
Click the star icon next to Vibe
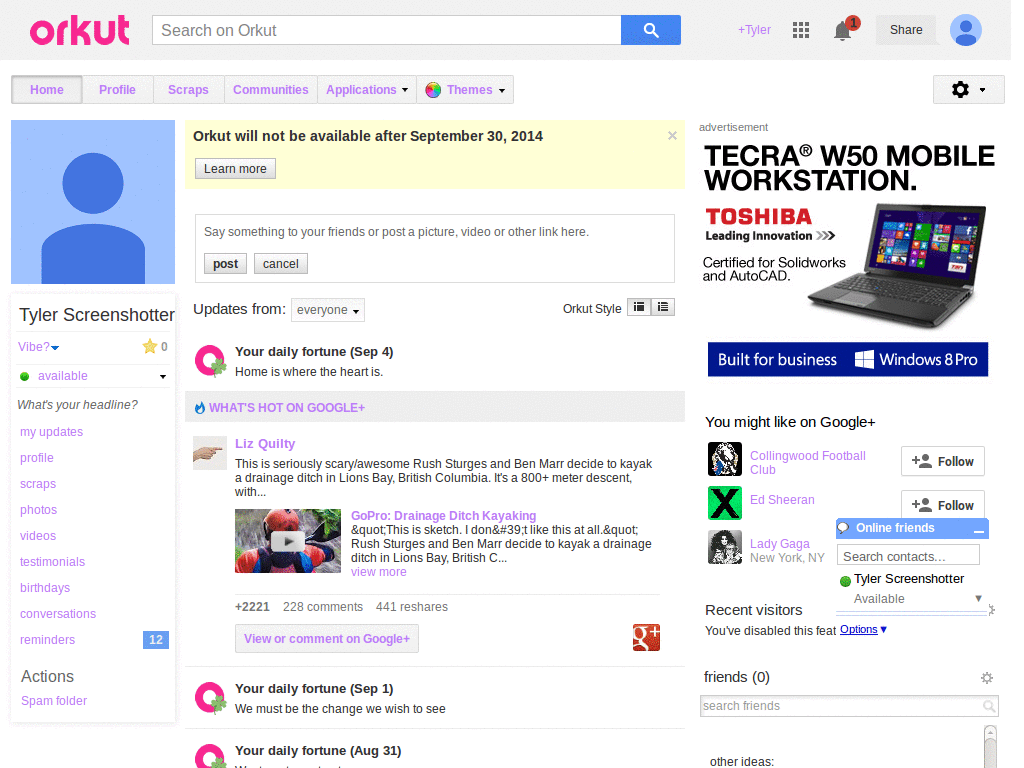pyautogui.click(x=150, y=346)
